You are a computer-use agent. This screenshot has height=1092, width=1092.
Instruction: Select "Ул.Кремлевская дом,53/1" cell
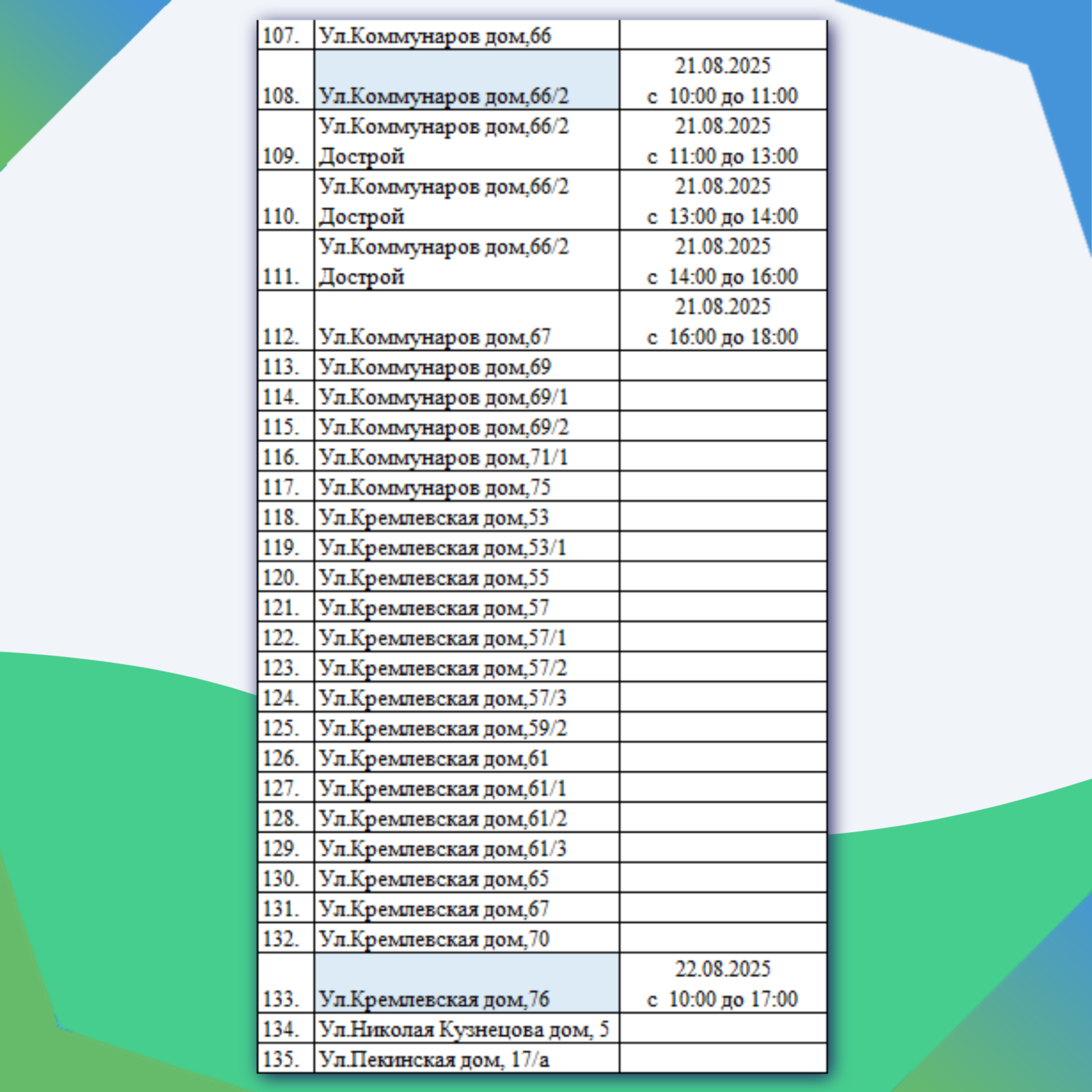pyautogui.click(x=467, y=547)
